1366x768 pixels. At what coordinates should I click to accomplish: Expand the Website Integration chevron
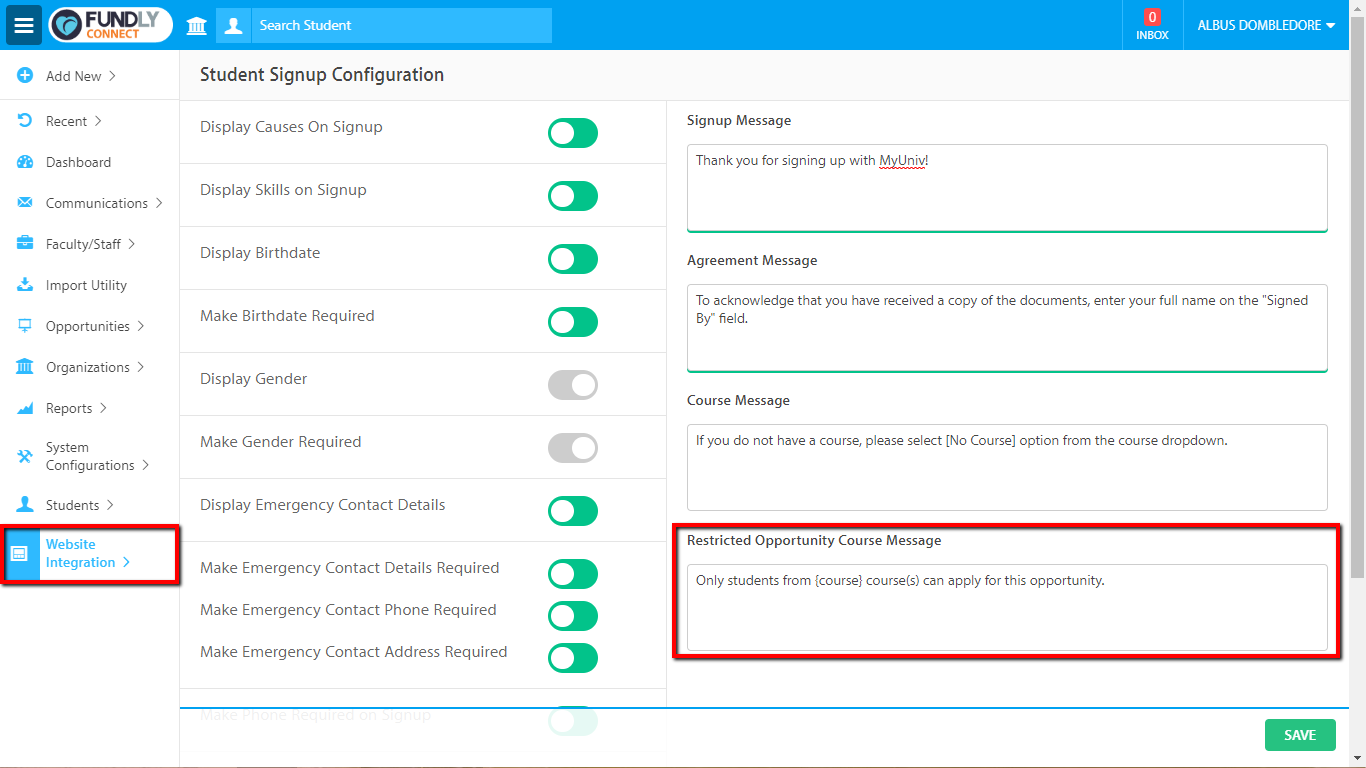coord(126,562)
